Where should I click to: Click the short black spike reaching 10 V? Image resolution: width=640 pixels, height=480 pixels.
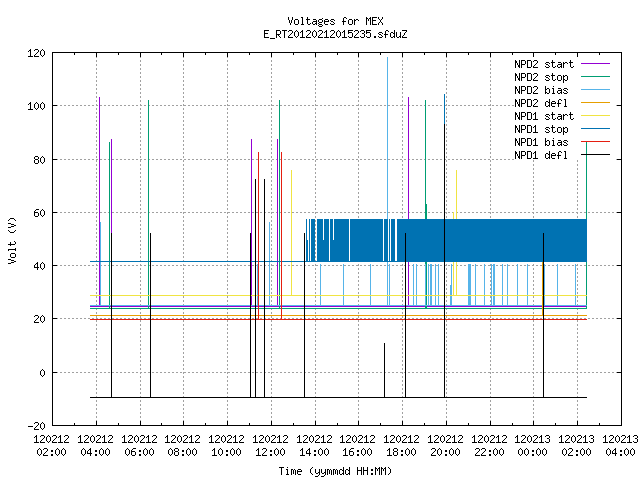(x=384, y=370)
